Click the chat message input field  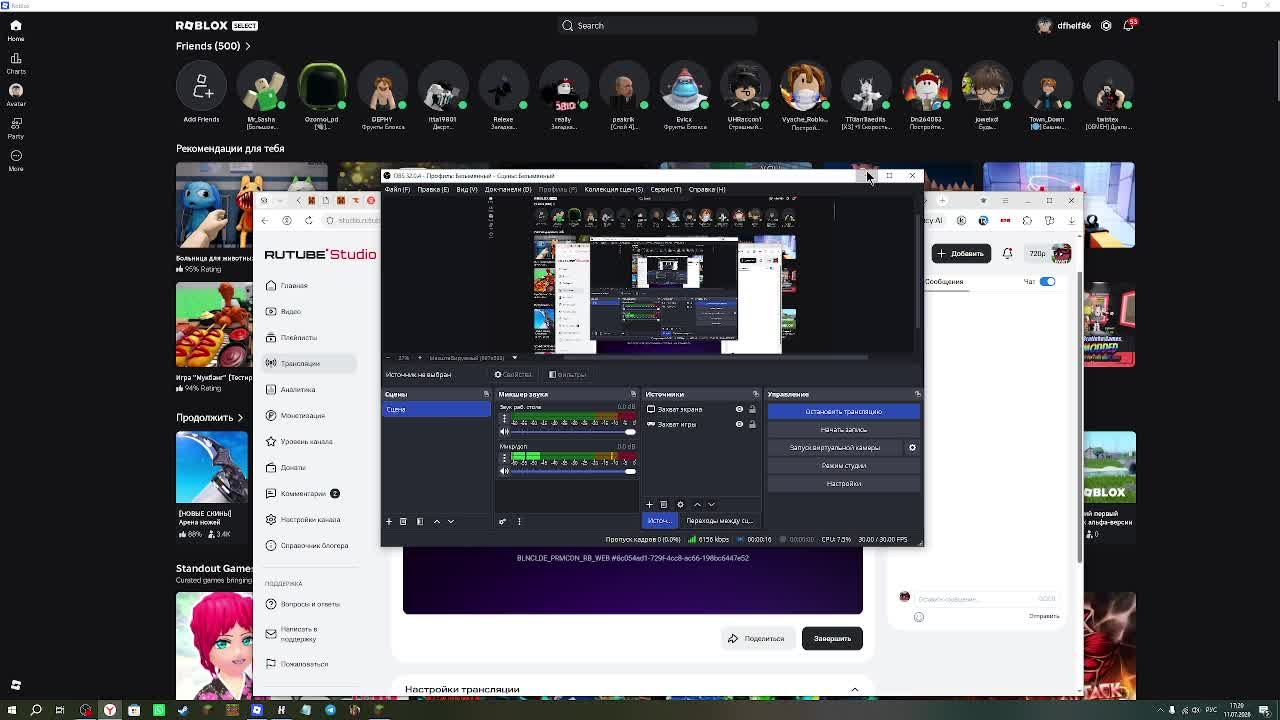tap(986, 599)
